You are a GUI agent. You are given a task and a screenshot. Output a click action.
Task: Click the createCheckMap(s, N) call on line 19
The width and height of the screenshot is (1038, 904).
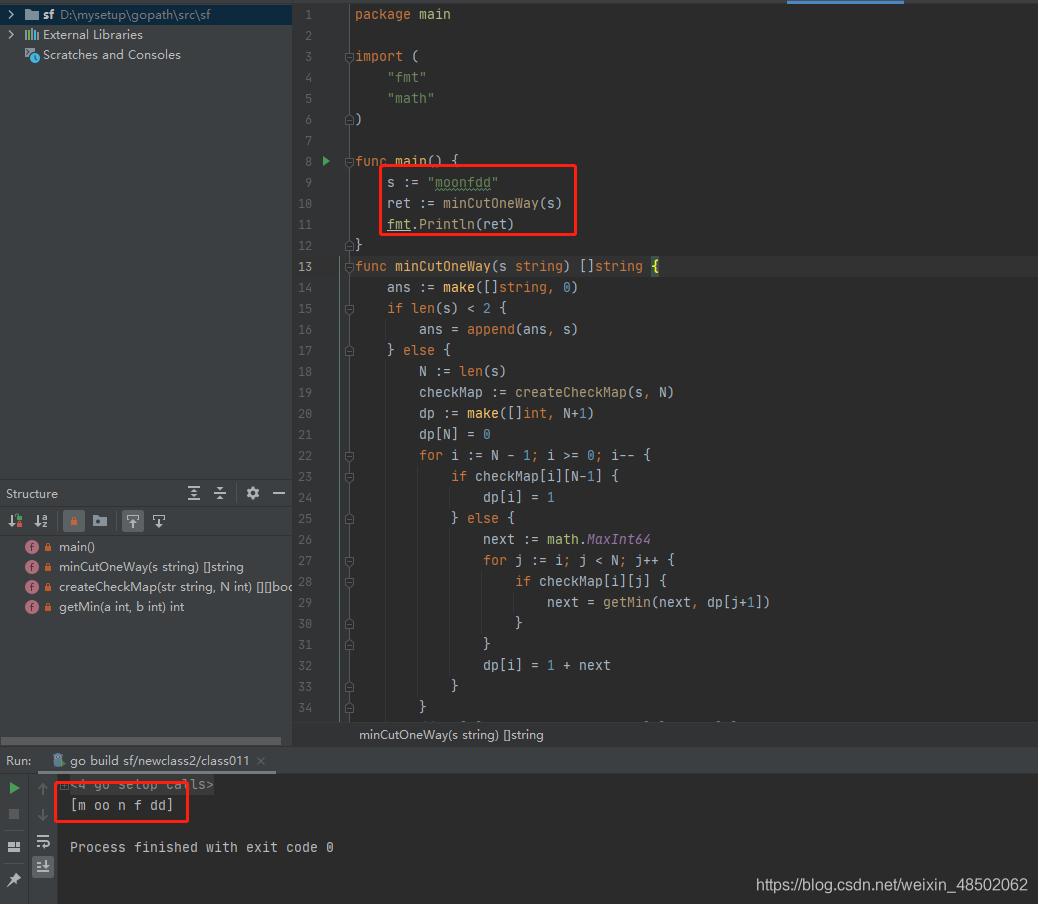point(594,392)
